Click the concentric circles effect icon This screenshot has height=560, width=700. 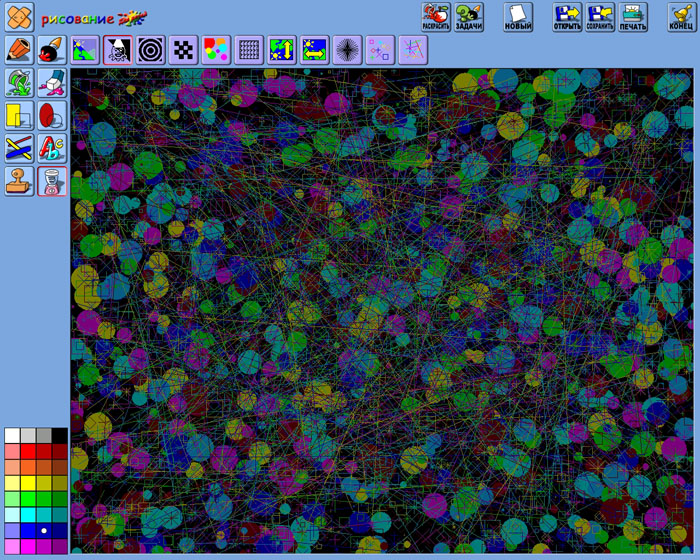pyautogui.click(x=151, y=50)
